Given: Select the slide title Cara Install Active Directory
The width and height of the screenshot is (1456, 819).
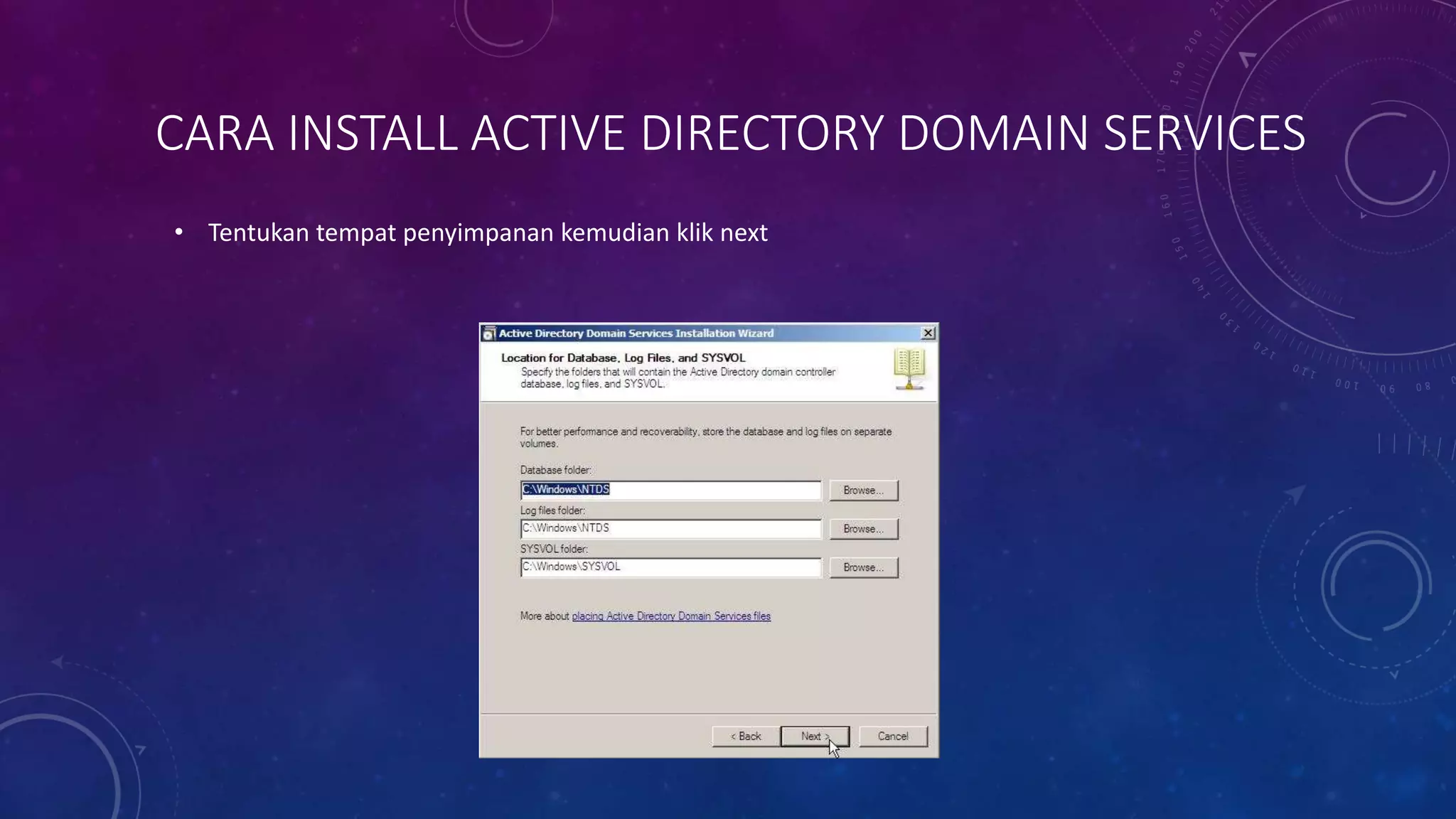Looking at the screenshot, I should [730, 133].
